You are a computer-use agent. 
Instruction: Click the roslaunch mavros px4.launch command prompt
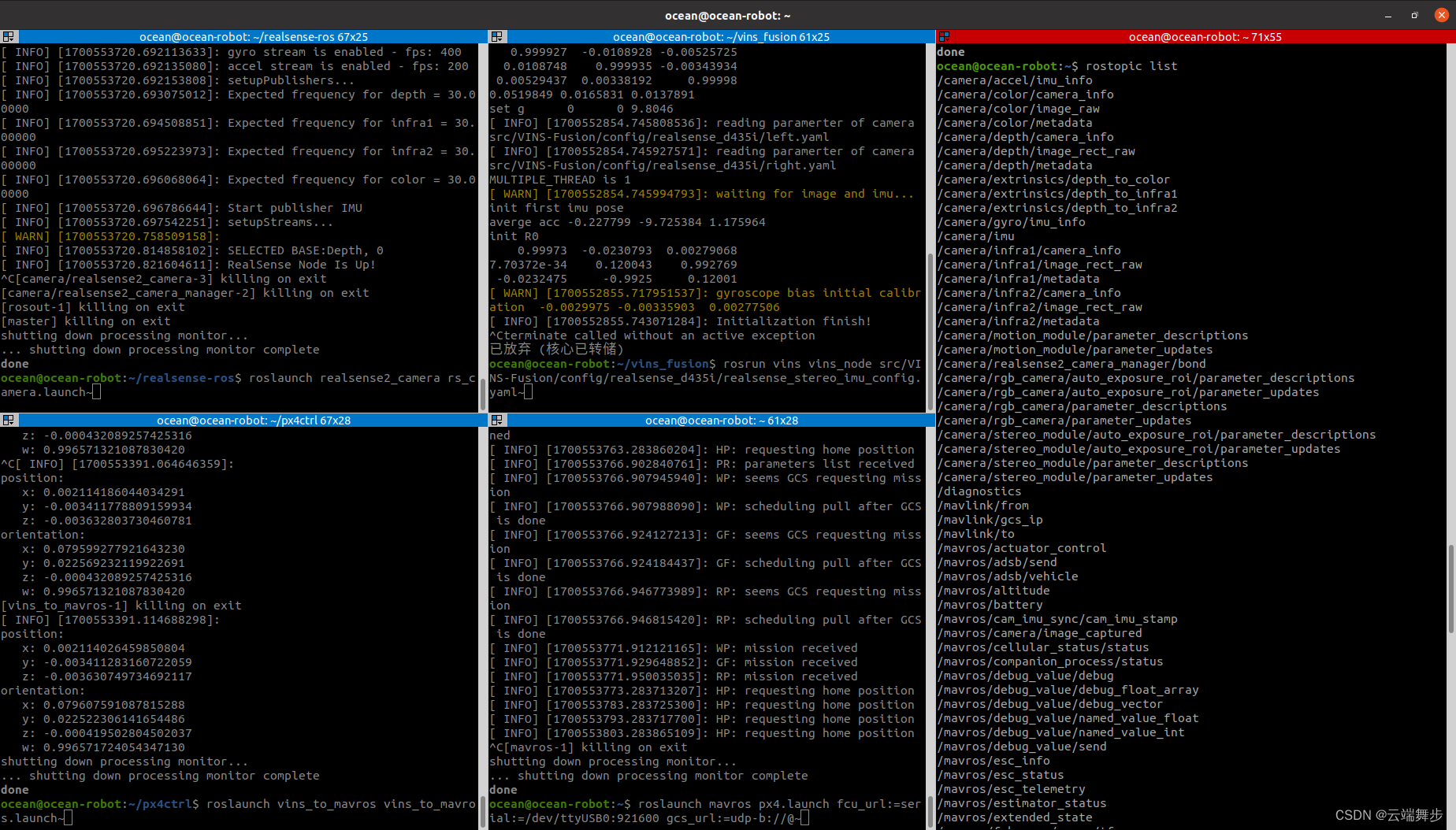[705, 811]
